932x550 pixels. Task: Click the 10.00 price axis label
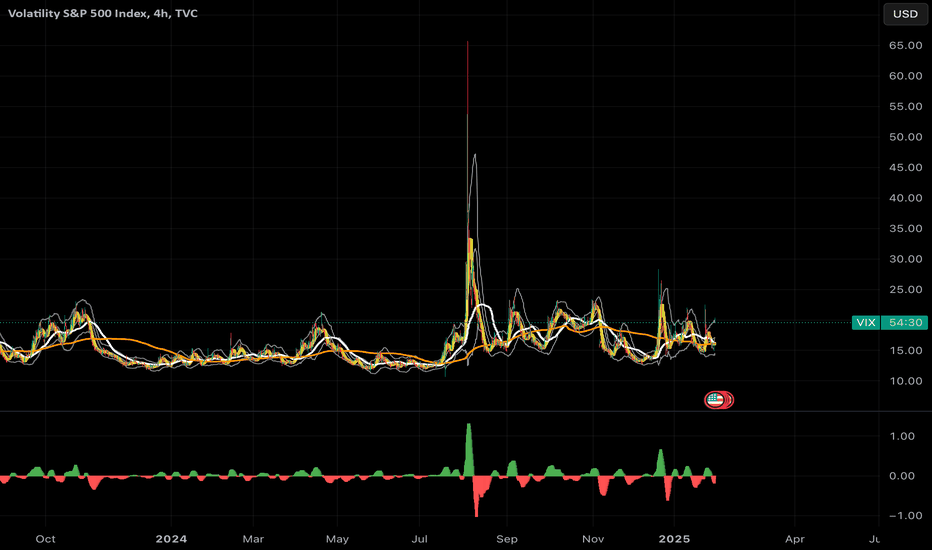905,381
